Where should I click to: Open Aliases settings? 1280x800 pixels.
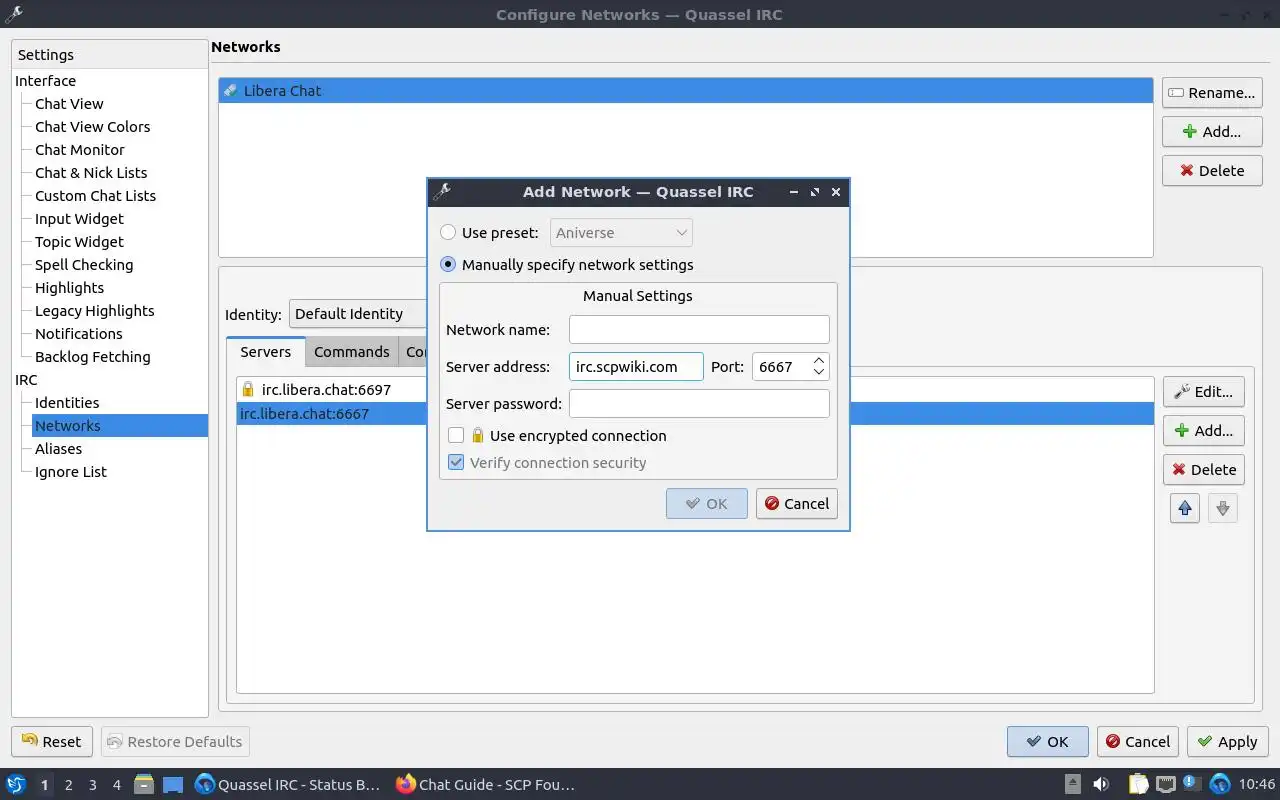click(58, 449)
